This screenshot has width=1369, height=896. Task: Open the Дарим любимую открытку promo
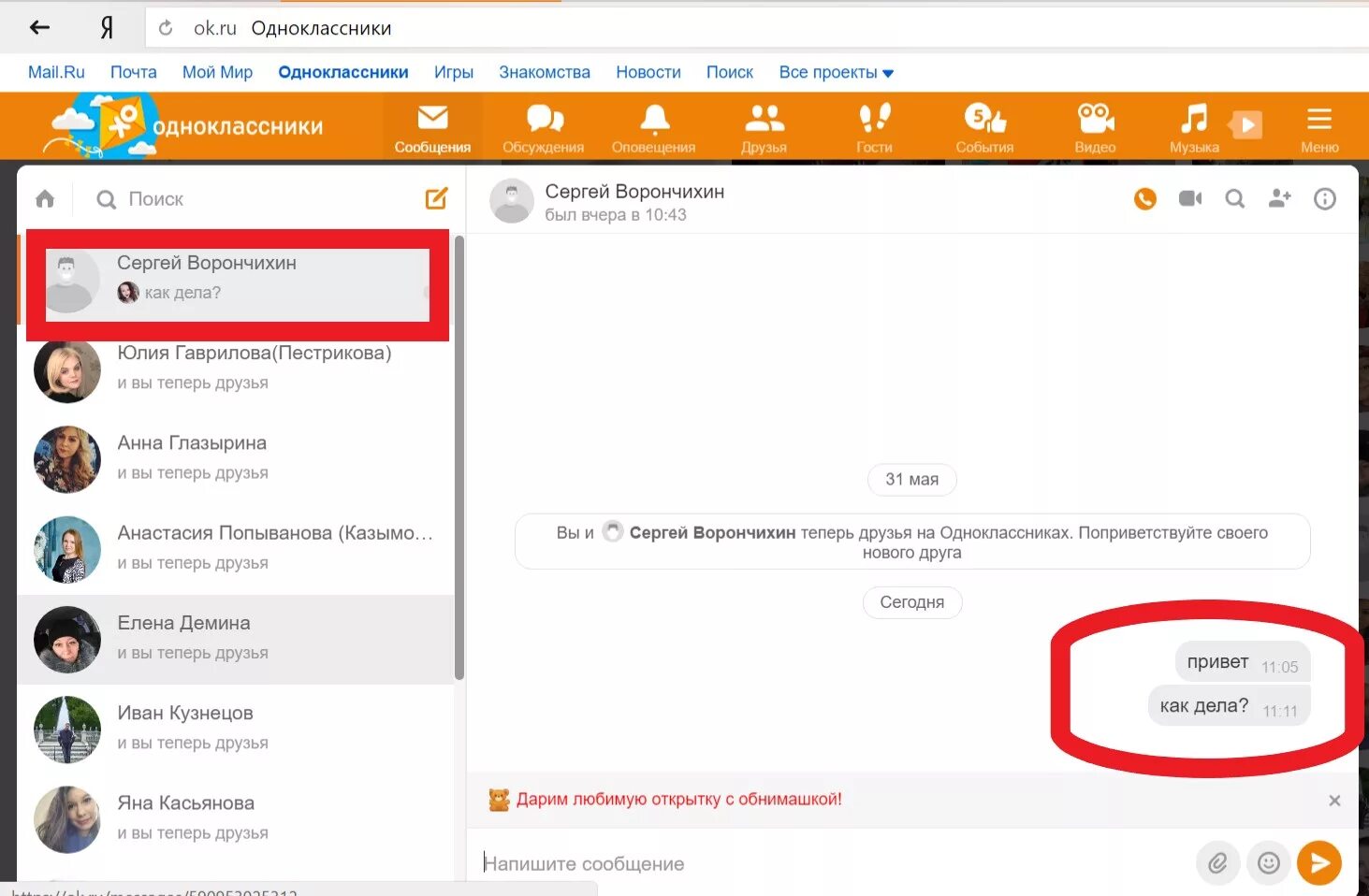(x=678, y=800)
